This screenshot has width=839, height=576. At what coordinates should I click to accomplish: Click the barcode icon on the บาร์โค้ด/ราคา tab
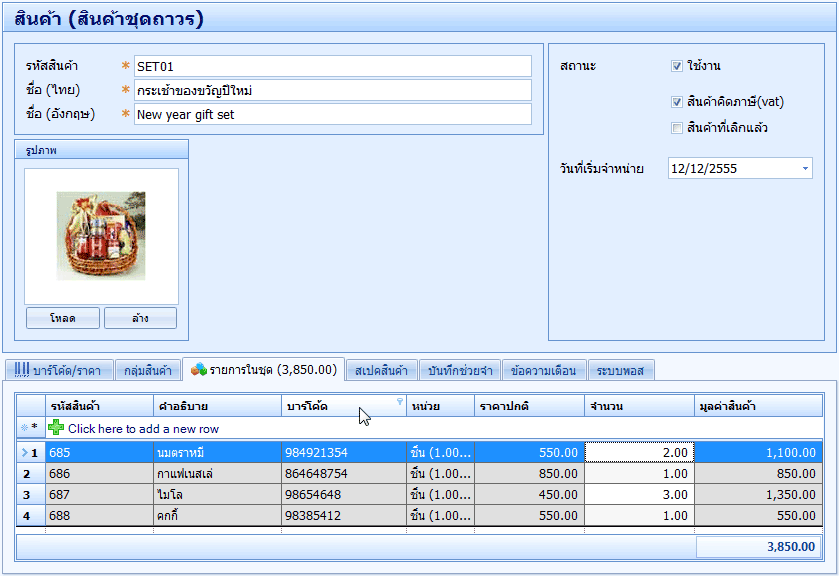click(21, 370)
